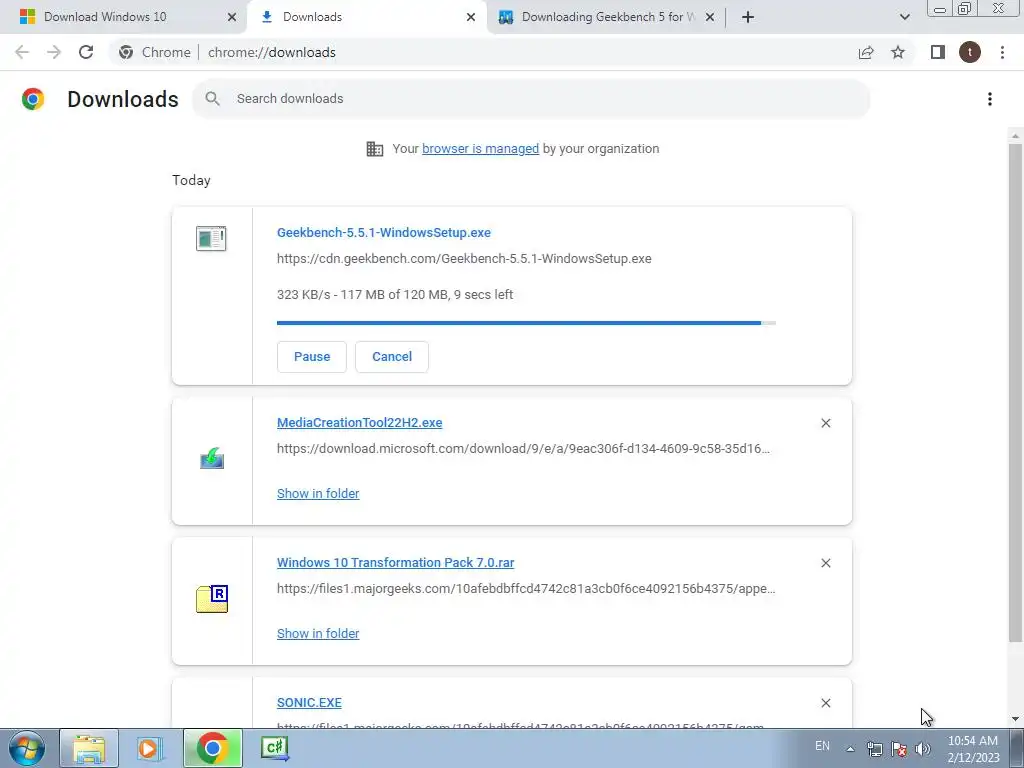This screenshot has width=1024, height=768.
Task: Remove Windows 10 Transformation Pack entry
Action: click(x=825, y=563)
